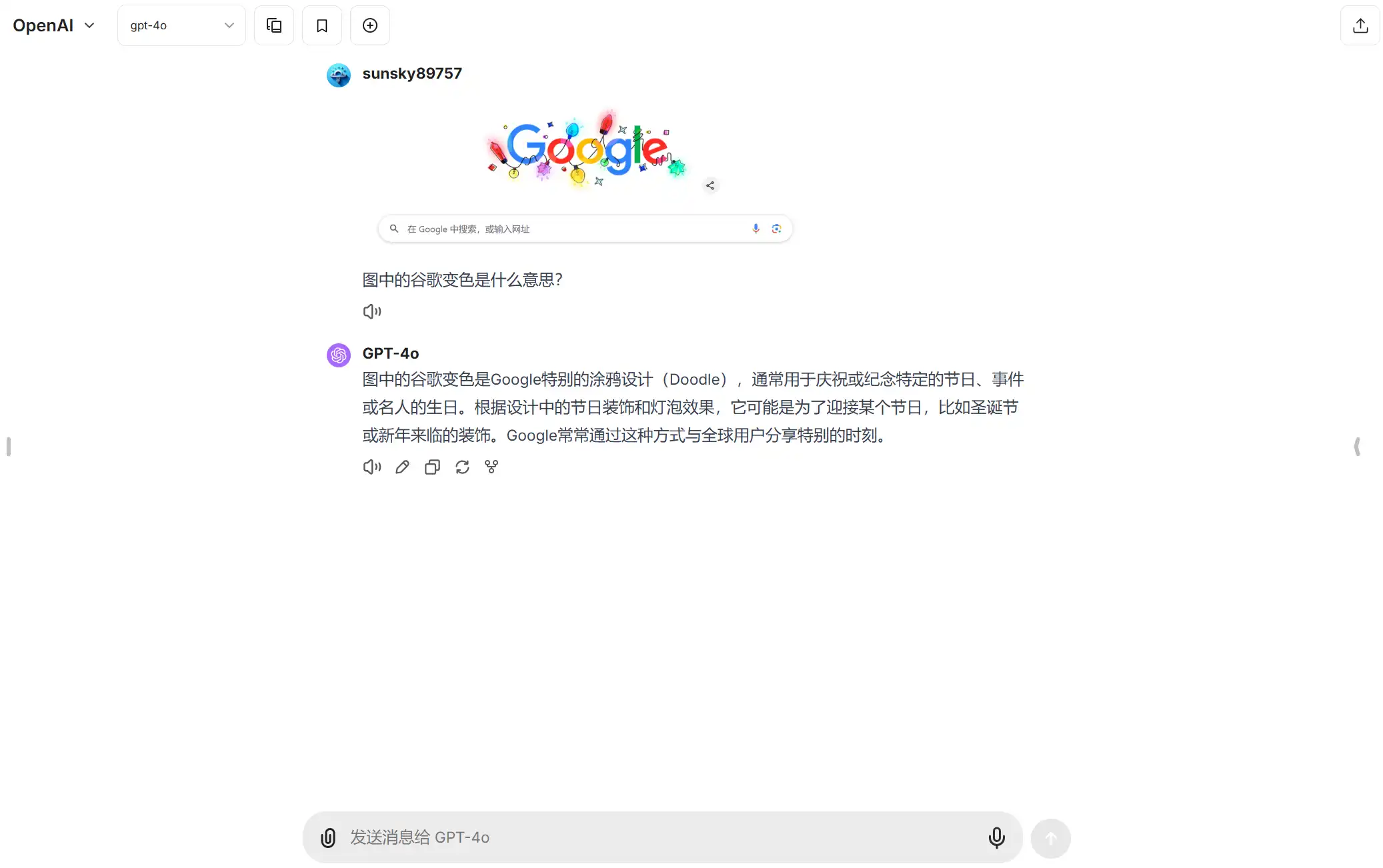Image resolution: width=1383 pixels, height=868 pixels.
Task: Start a new chat with plus icon
Action: pos(370,25)
